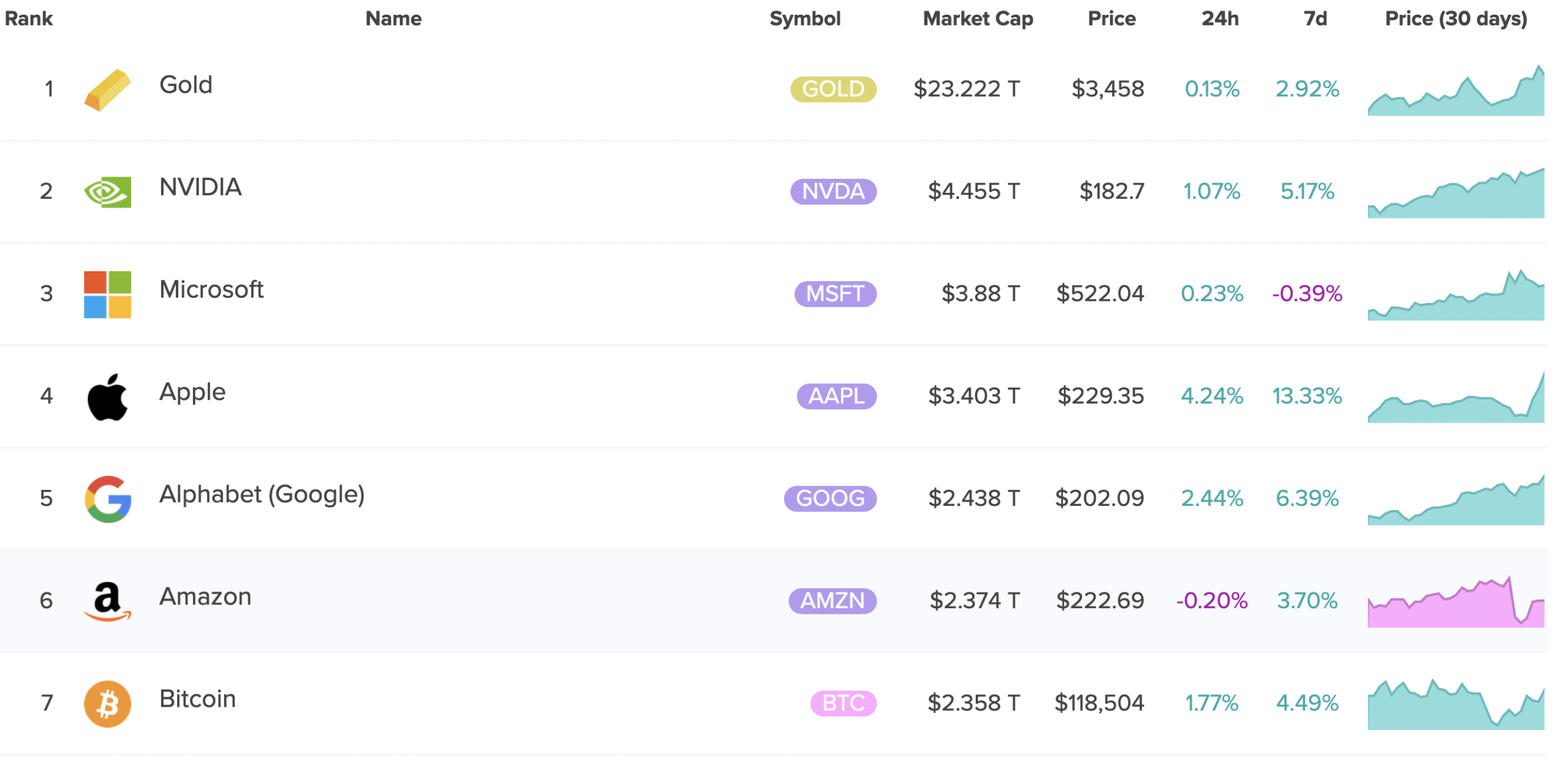
Task: Open the Alphabet (Google) name link
Action: (x=262, y=494)
